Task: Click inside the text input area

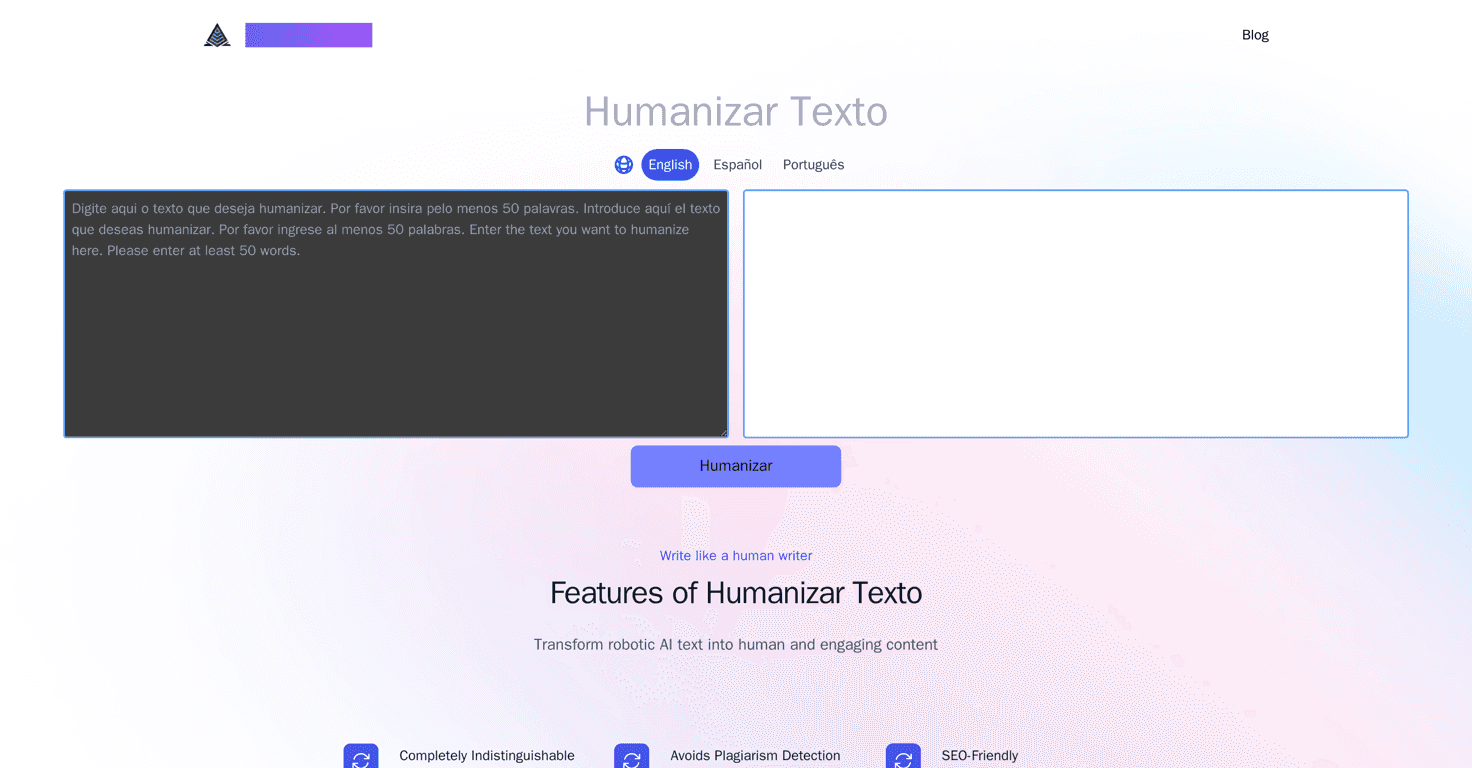Action: (395, 313)
